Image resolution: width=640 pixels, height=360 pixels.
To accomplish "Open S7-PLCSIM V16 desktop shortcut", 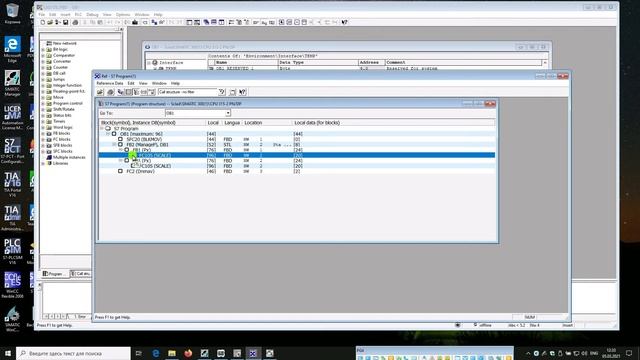I will point(12,251).
